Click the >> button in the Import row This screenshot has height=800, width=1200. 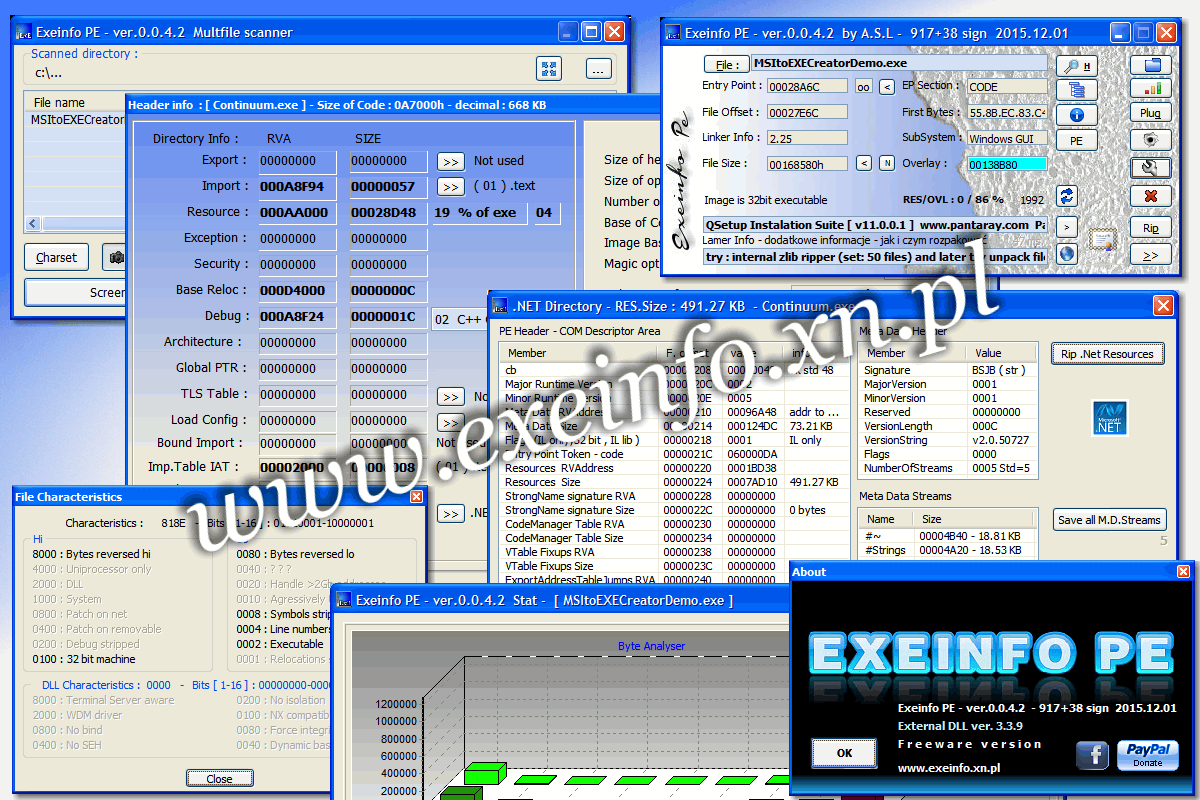click(x=451, y=187)
